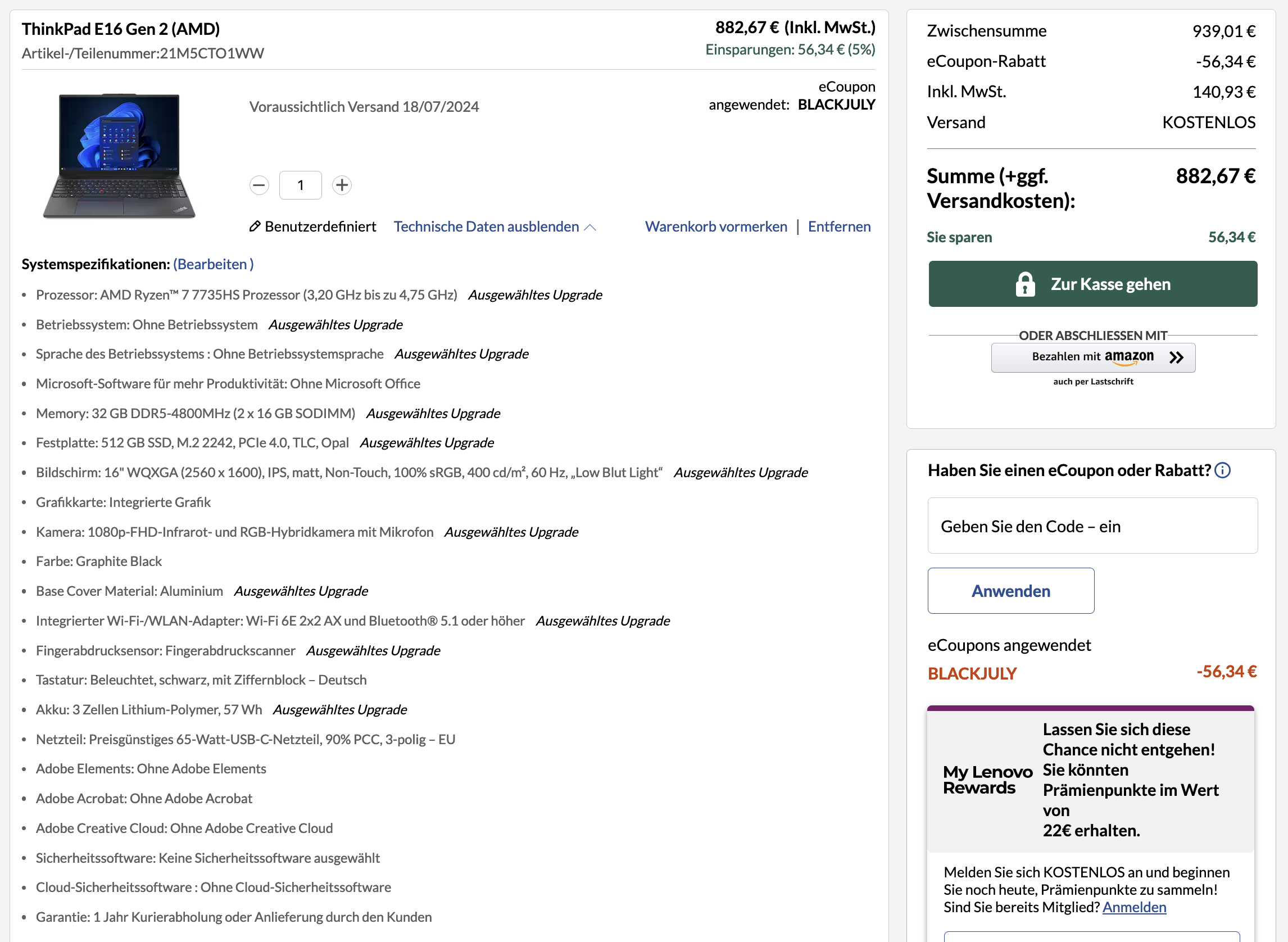Expand the Systemspezifikationen editor via Bearbeiten
Screen dimensions: 1288x942
(213, 264)
